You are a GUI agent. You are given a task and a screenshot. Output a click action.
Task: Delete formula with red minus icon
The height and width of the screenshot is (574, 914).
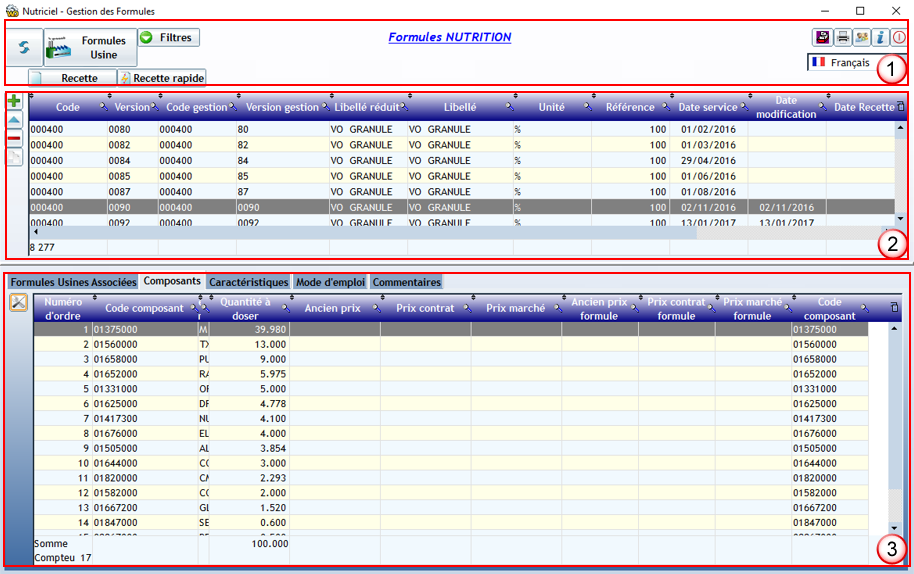(x=14, y=139)
